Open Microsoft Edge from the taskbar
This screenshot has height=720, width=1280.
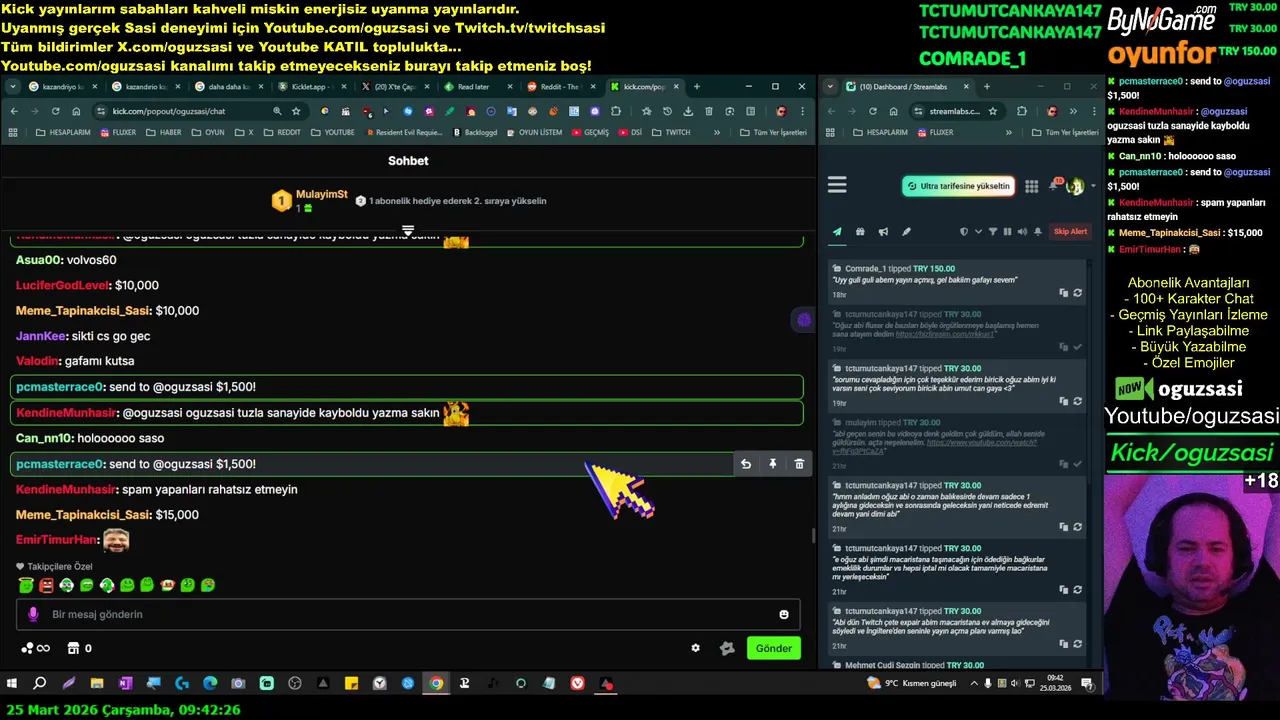click(x=210, y=684)
